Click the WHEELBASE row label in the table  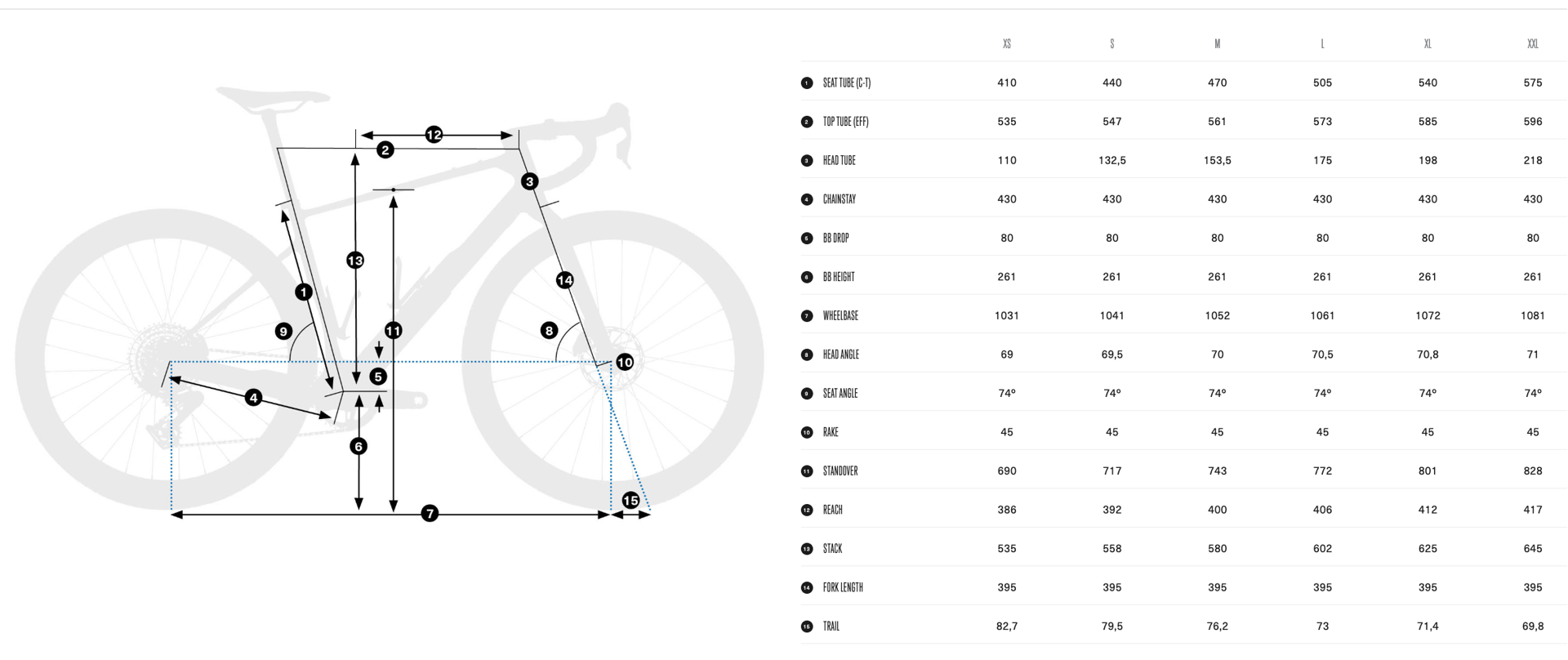click(840, 316)
